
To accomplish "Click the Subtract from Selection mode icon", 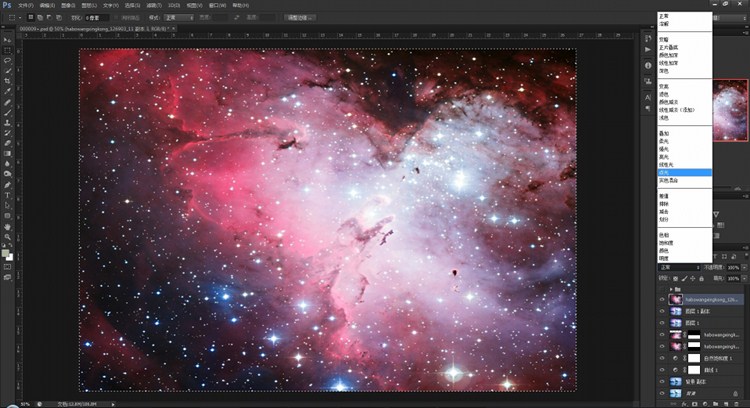I will pos(49,18).
